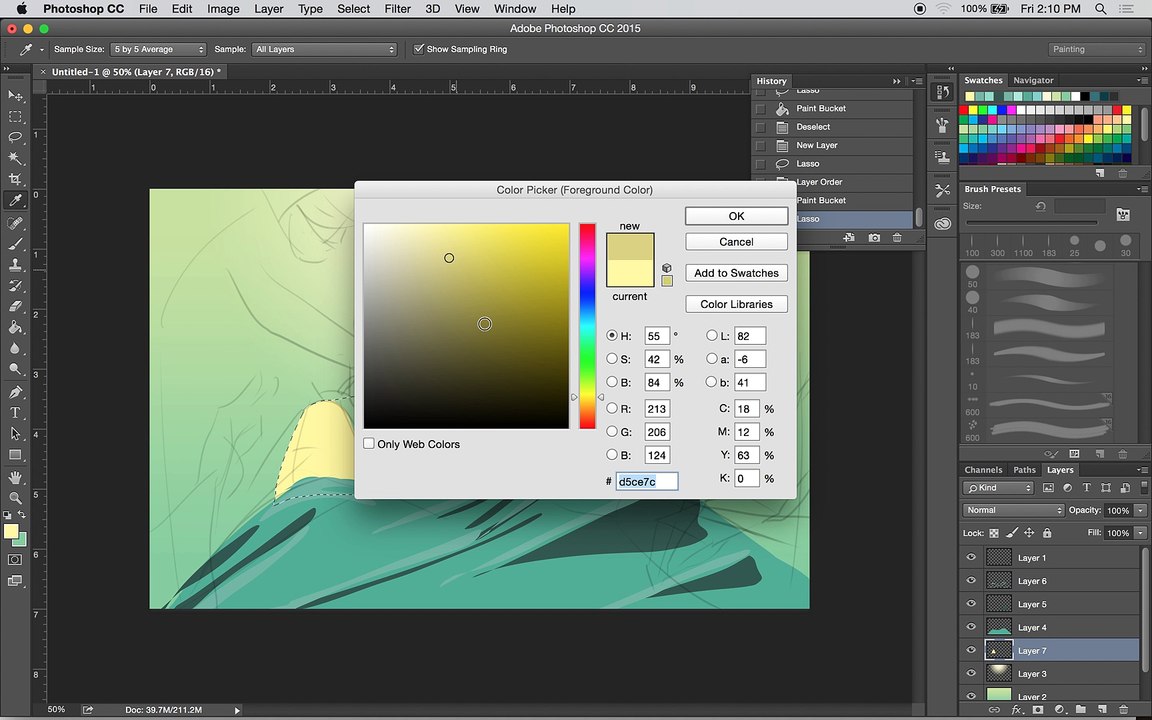Select the Magic Wand tool
This screenshot has width=1152, height=720.
pyautogui.click(x=15, y=158)
